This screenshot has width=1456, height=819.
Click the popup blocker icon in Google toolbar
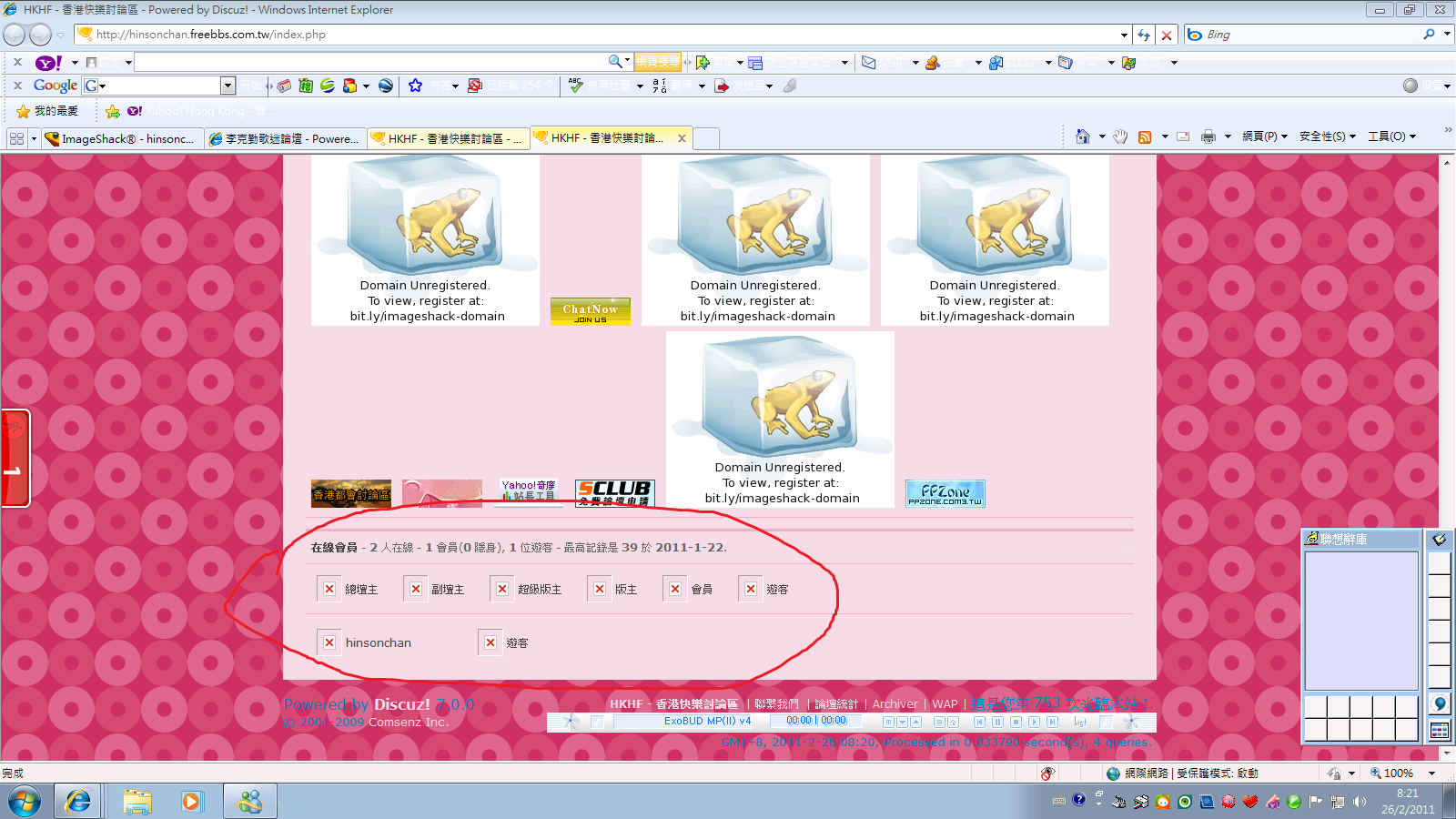click(x=474, y=86)
